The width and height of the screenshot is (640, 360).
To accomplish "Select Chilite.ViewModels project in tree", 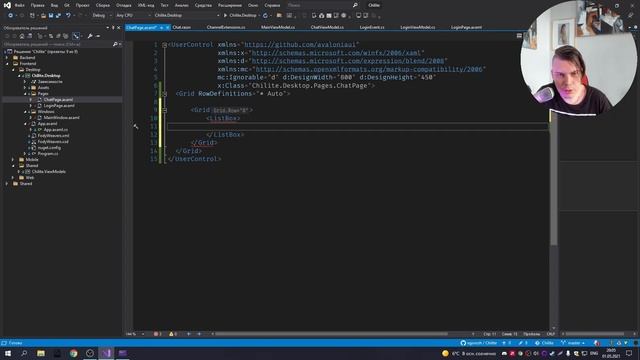I will pos(49,171).
